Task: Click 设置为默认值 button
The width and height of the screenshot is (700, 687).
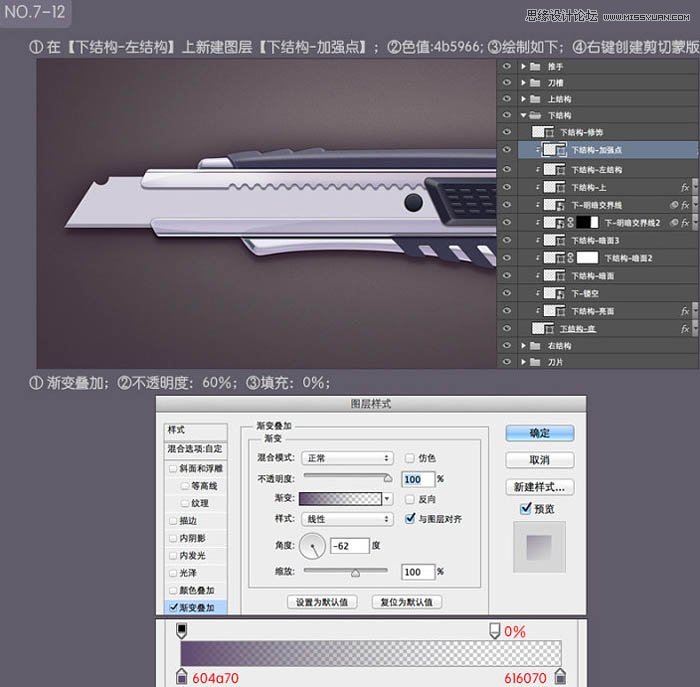Action: coord(322,602)
